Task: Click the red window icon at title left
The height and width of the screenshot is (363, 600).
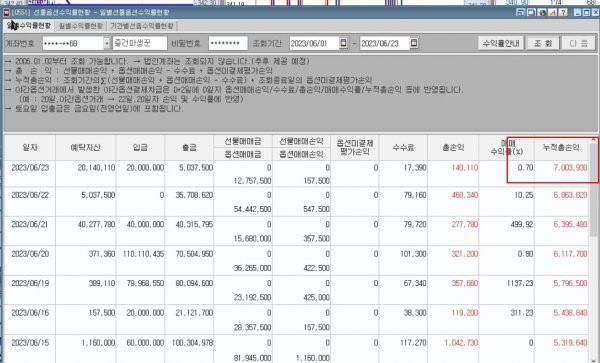Action: (6, 12)
